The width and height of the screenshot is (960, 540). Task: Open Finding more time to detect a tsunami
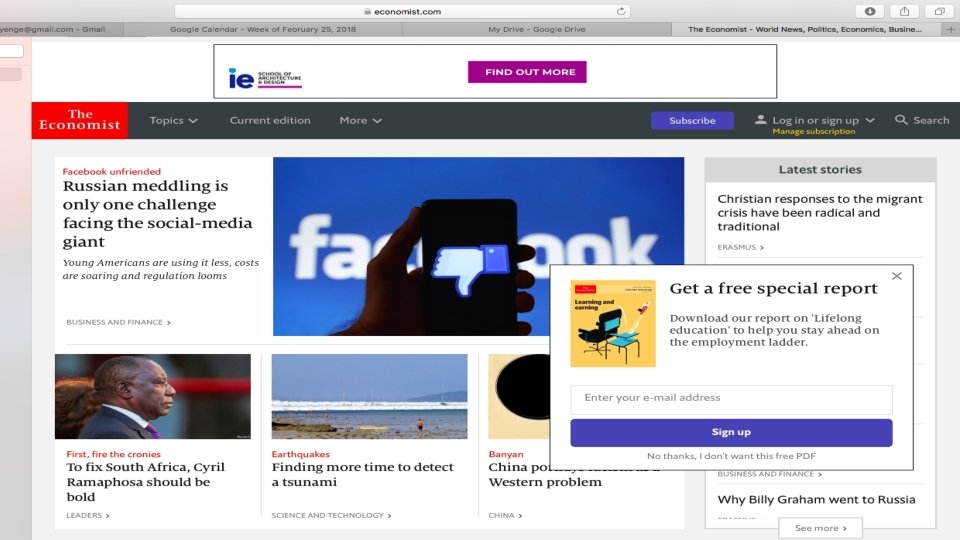pyautogui.click(x=362, y=474)
